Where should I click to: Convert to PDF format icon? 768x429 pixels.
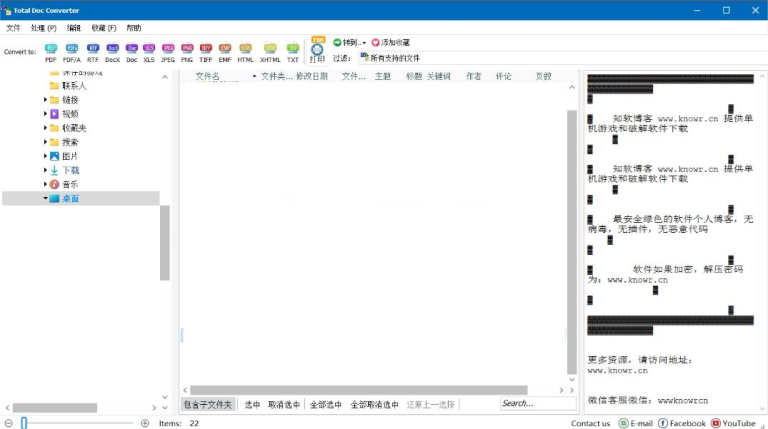tap(51, 52)
